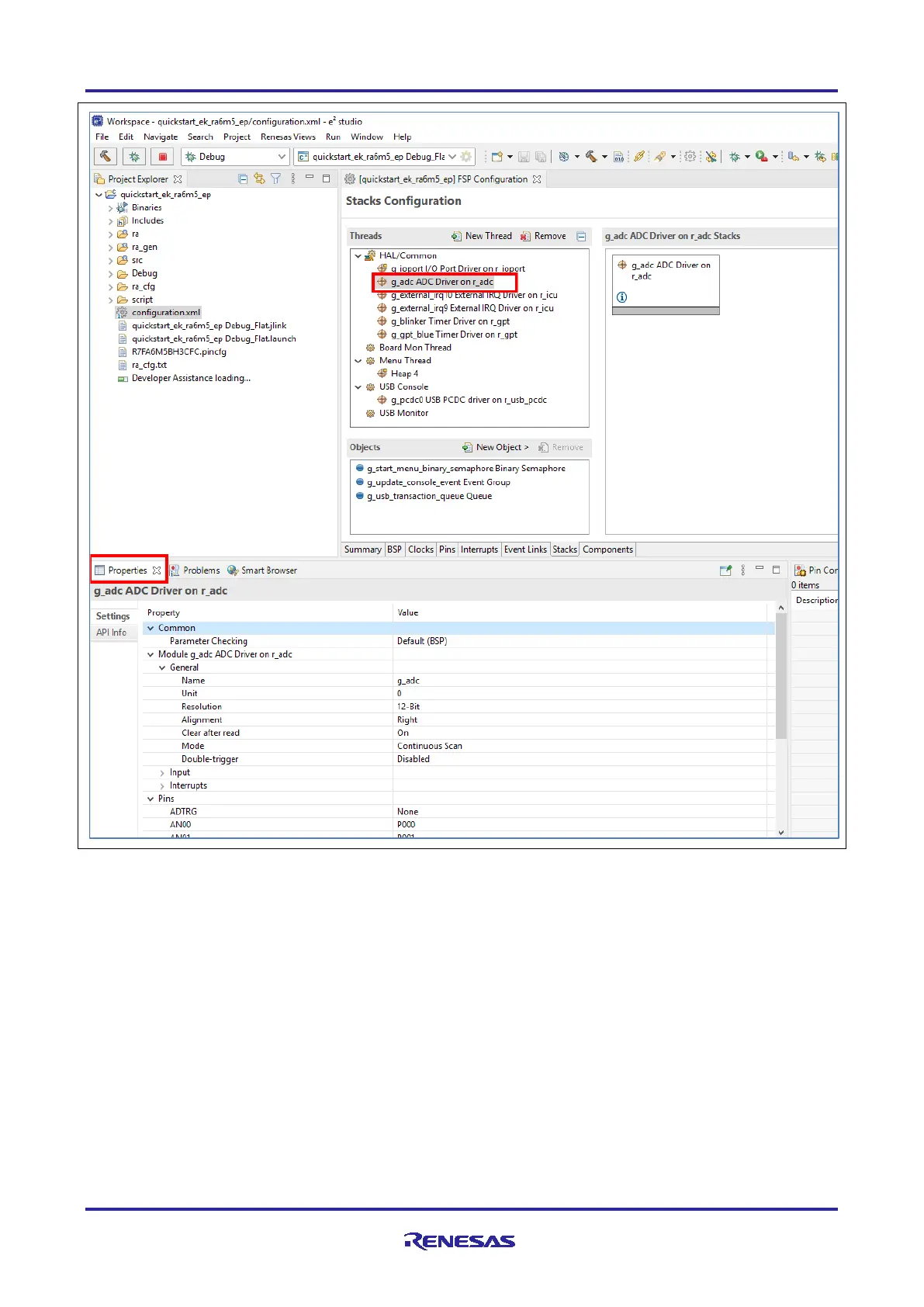This screenshot has width=924, height=1307.
Task: Click the info icon on g_adc stack block
Action: [621, 297]
